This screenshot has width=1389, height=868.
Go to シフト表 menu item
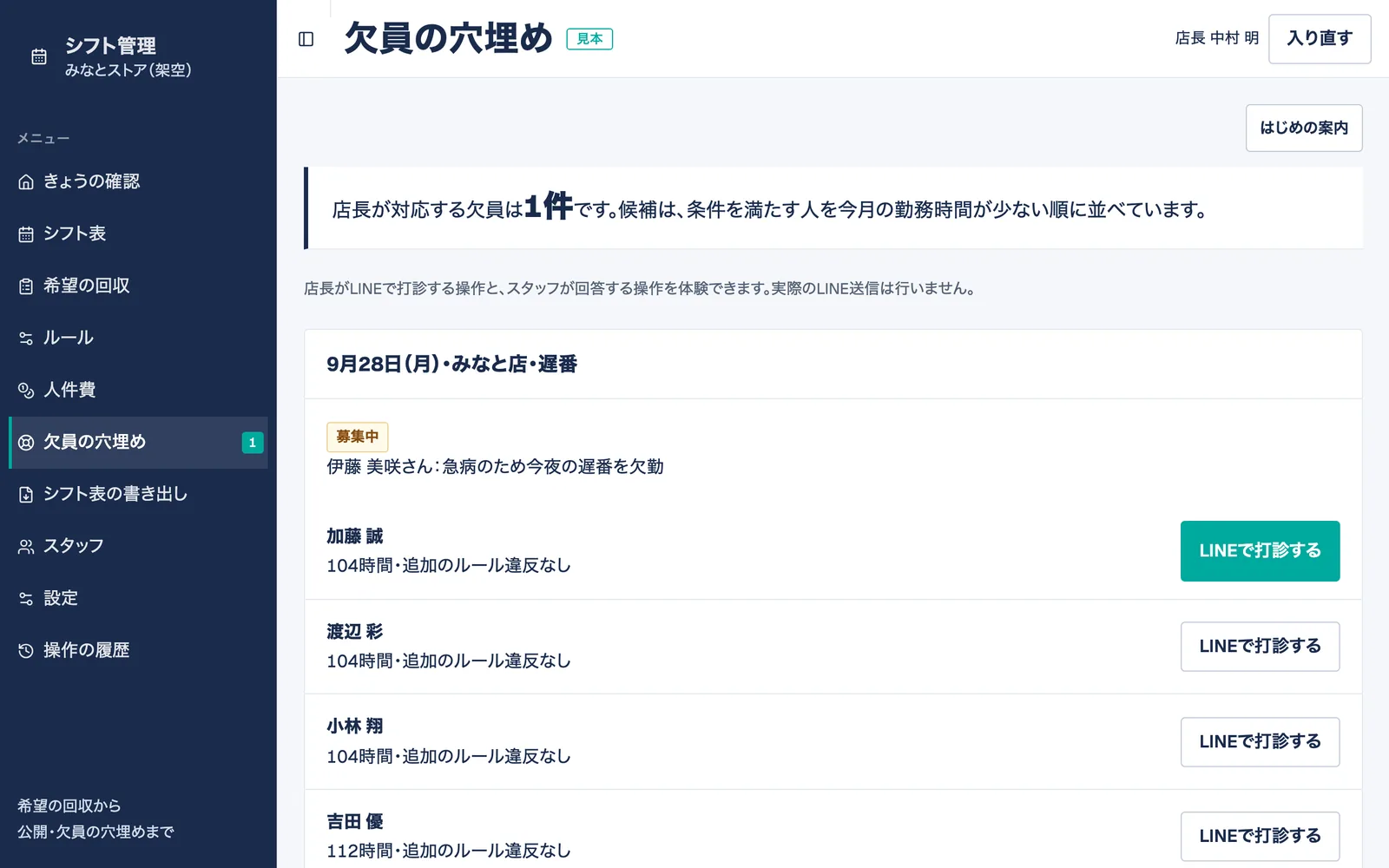click(x=138, y=233)
